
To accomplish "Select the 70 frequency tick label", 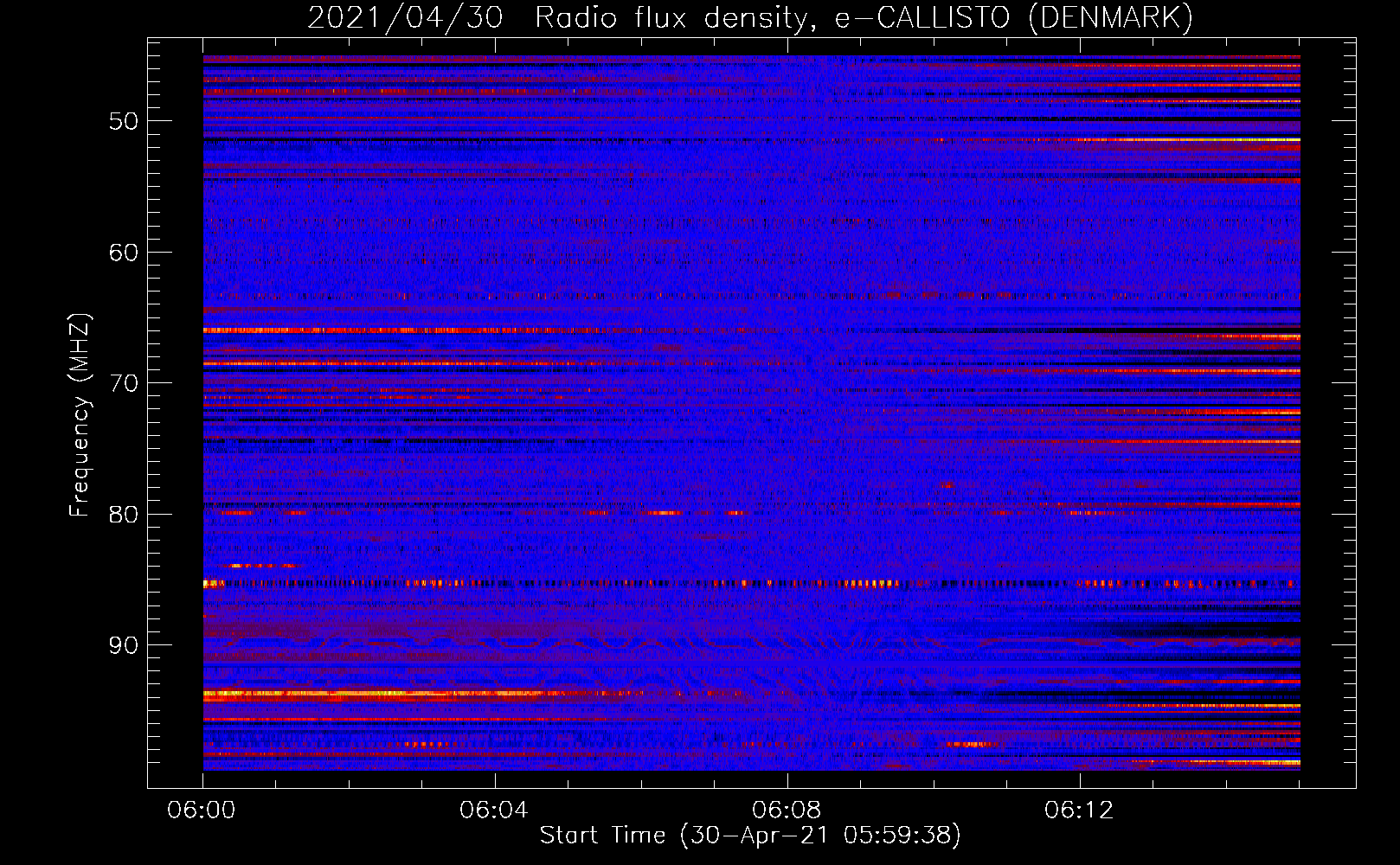I will click(124, 383).
